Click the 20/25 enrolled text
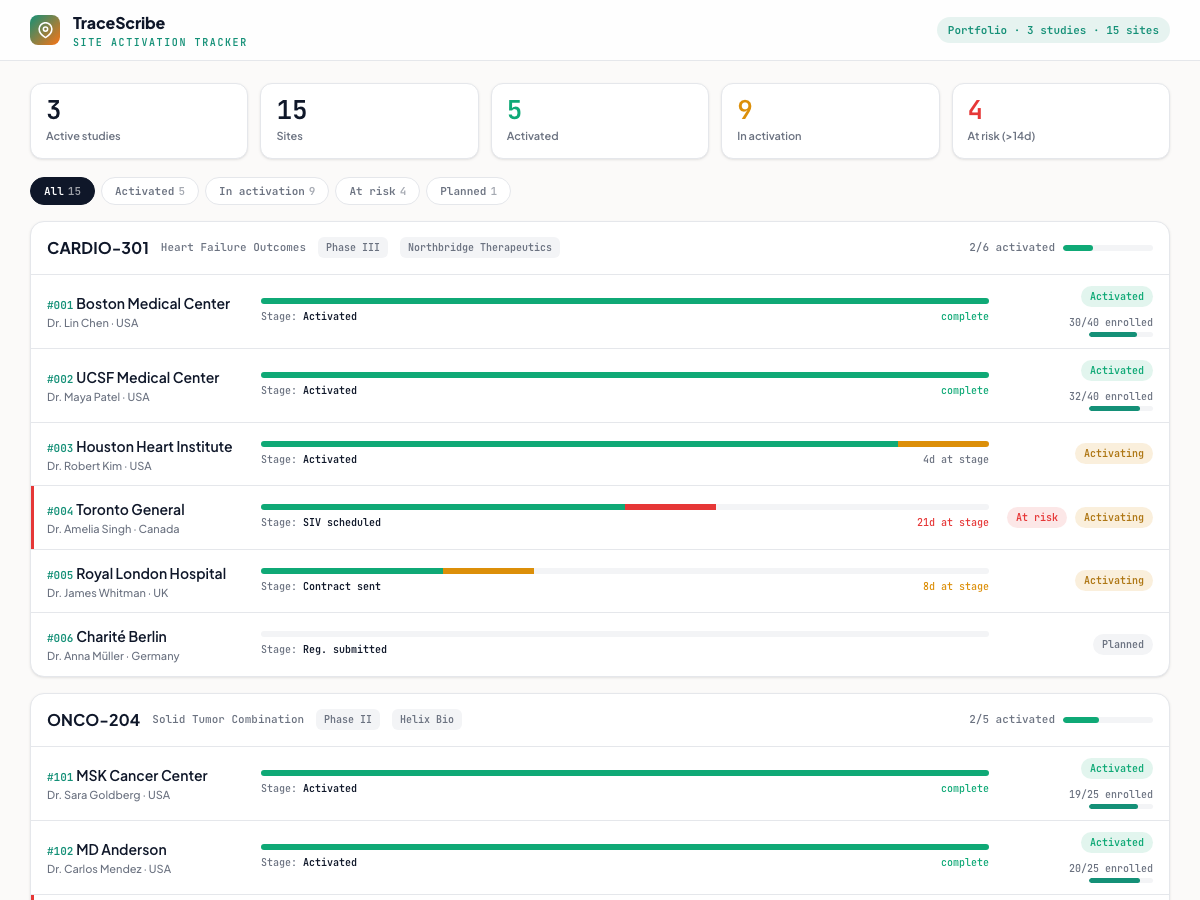Viewport: 1200px width, 900px height. (x=1111, y=869)
